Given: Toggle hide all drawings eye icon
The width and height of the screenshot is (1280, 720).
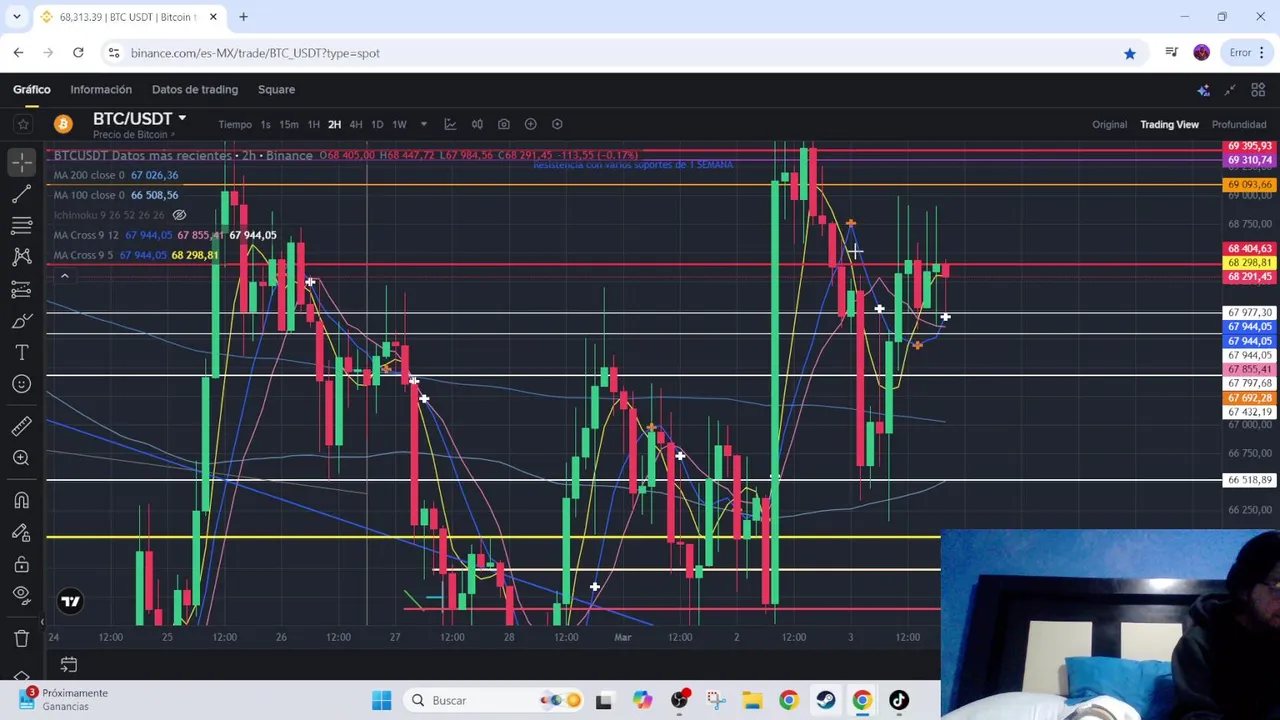Looking at the screenshot, I should (x=22, y=596).
